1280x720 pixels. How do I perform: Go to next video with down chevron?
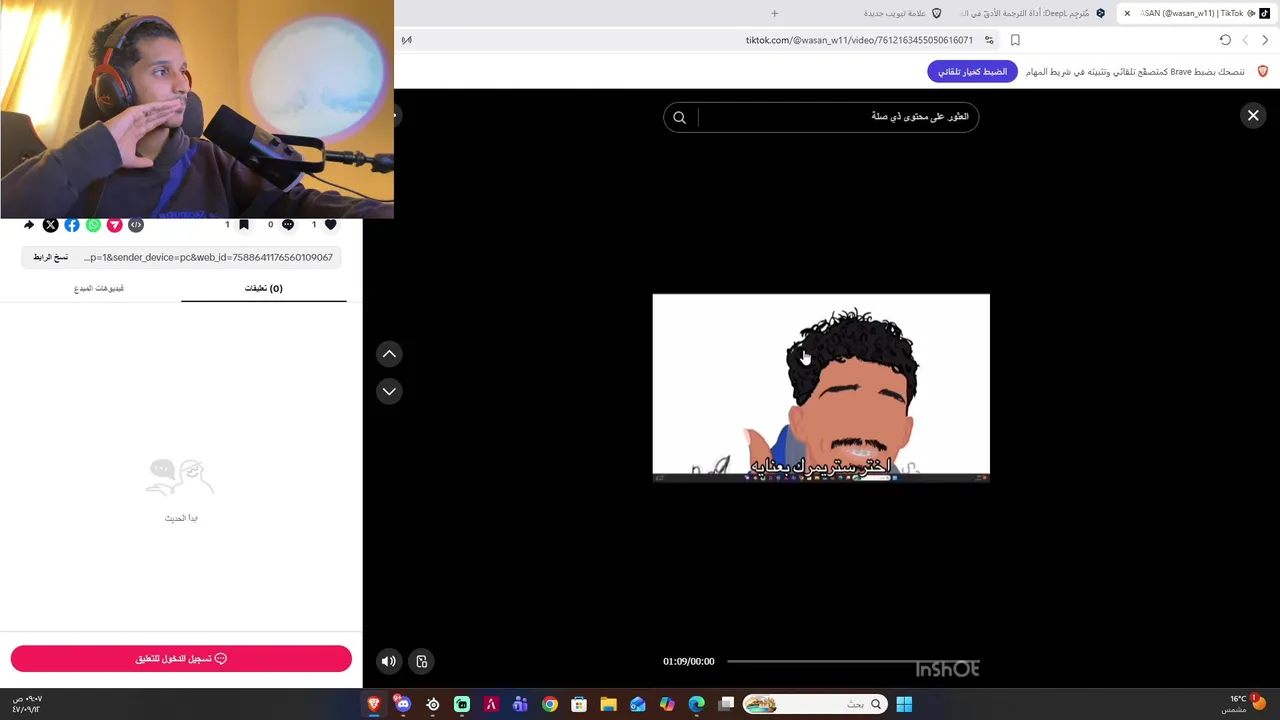[x=389, y=391]
